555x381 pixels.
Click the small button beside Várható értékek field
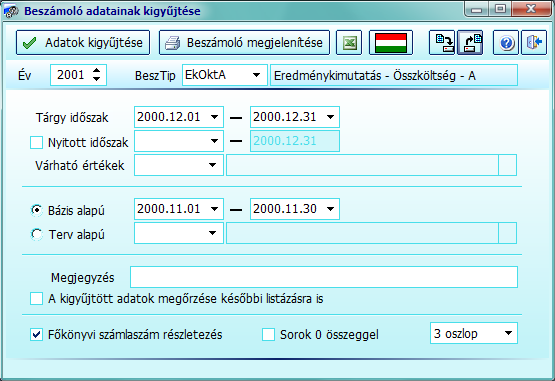508,165
